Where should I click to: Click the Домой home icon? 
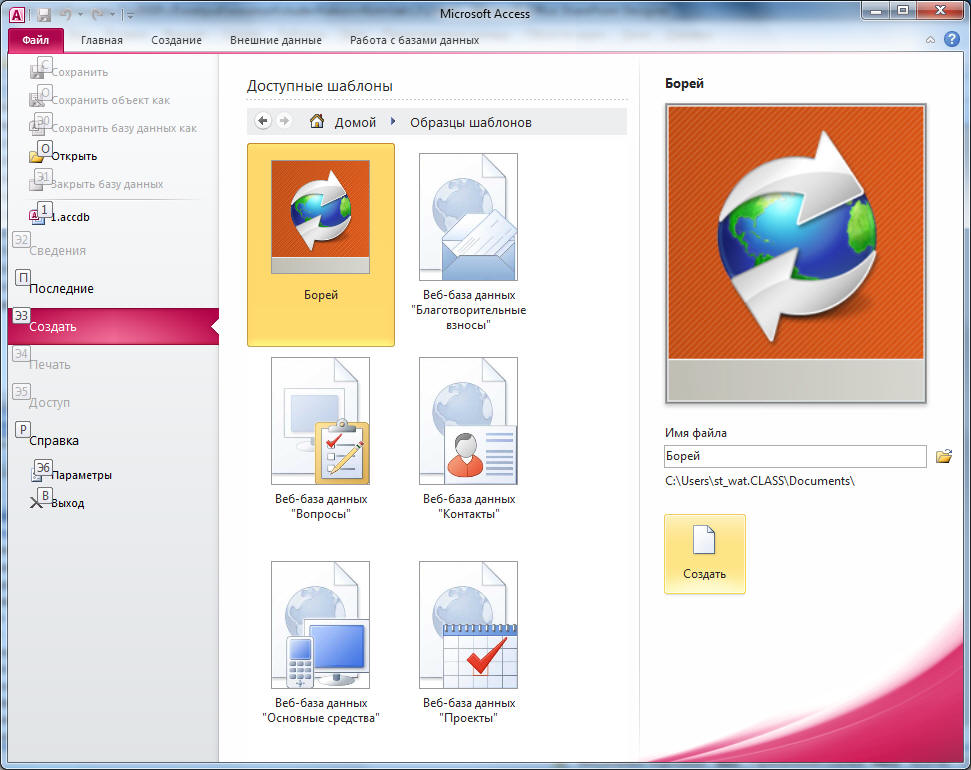coord(316,121)
